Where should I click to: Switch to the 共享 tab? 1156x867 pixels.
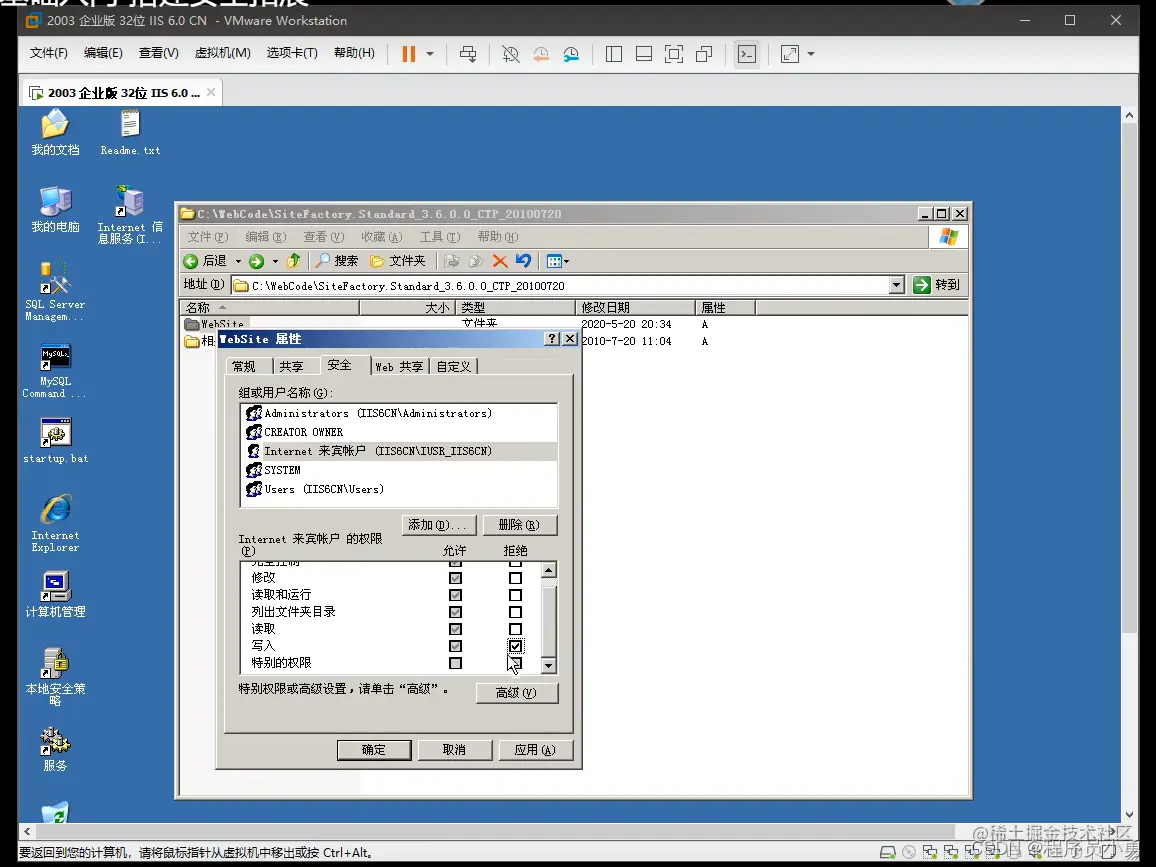click(291, 366)
